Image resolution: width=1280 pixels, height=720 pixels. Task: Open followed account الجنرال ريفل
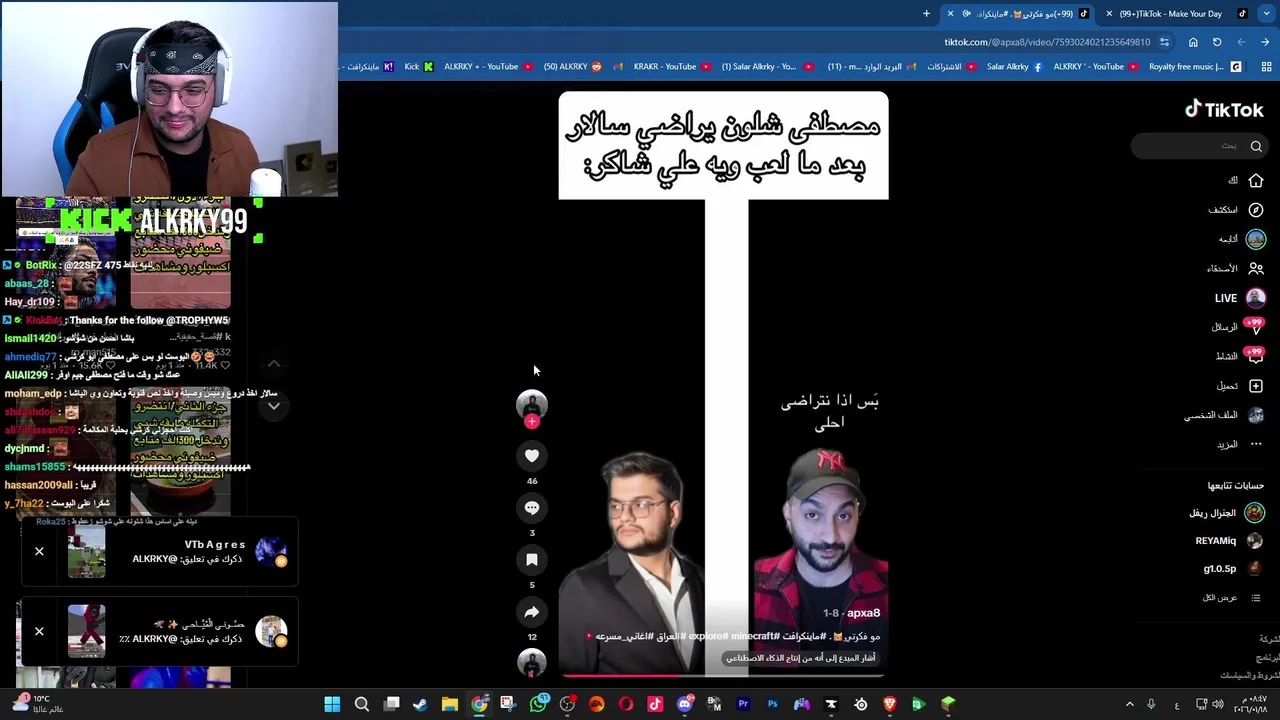point(1226,513)
